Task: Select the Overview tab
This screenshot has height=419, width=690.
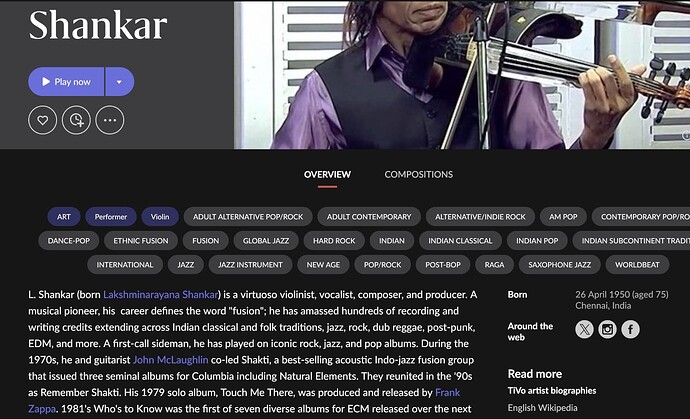Action: tap(327, 174)
